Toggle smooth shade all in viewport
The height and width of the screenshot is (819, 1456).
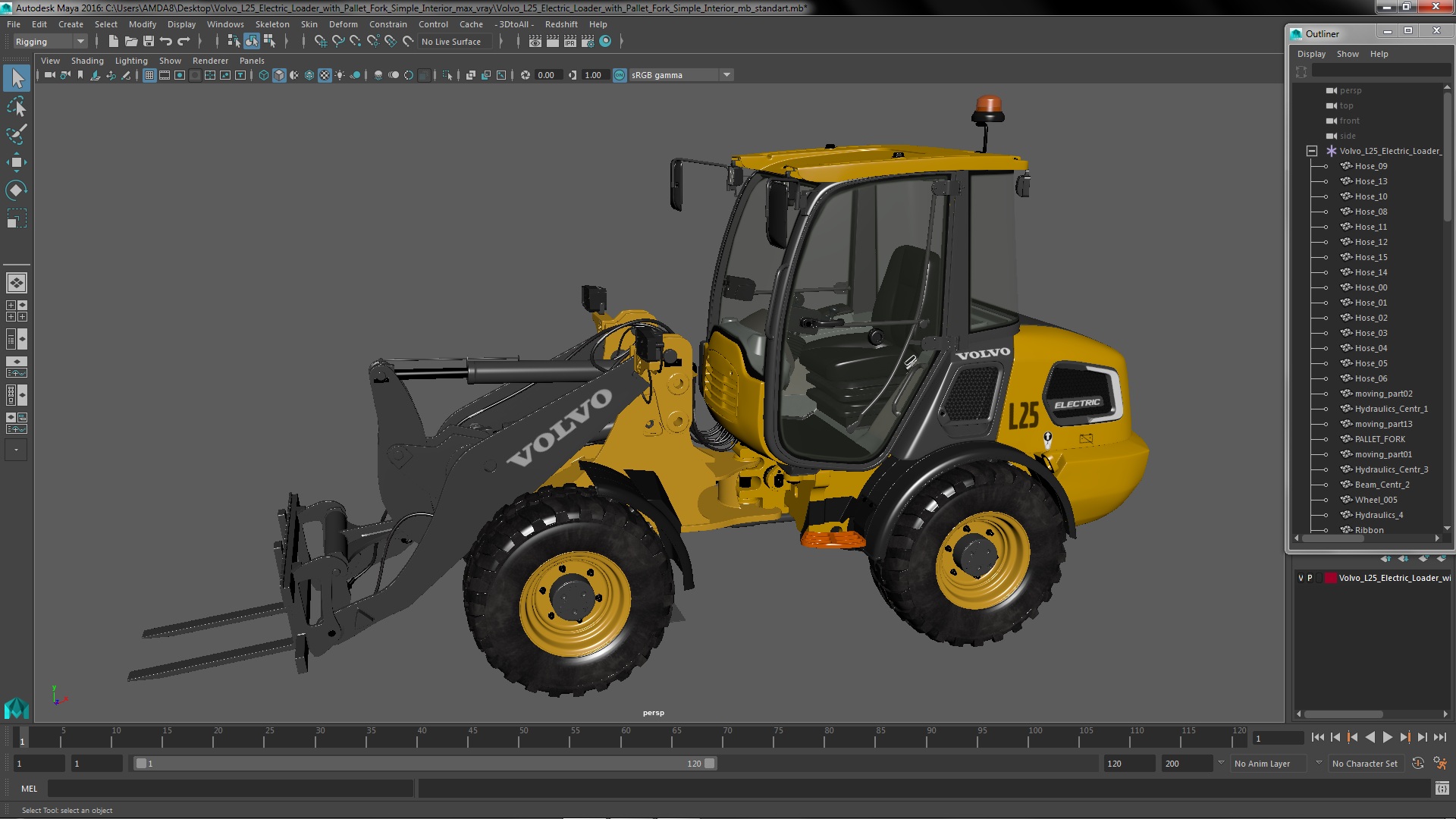(279, 75)
